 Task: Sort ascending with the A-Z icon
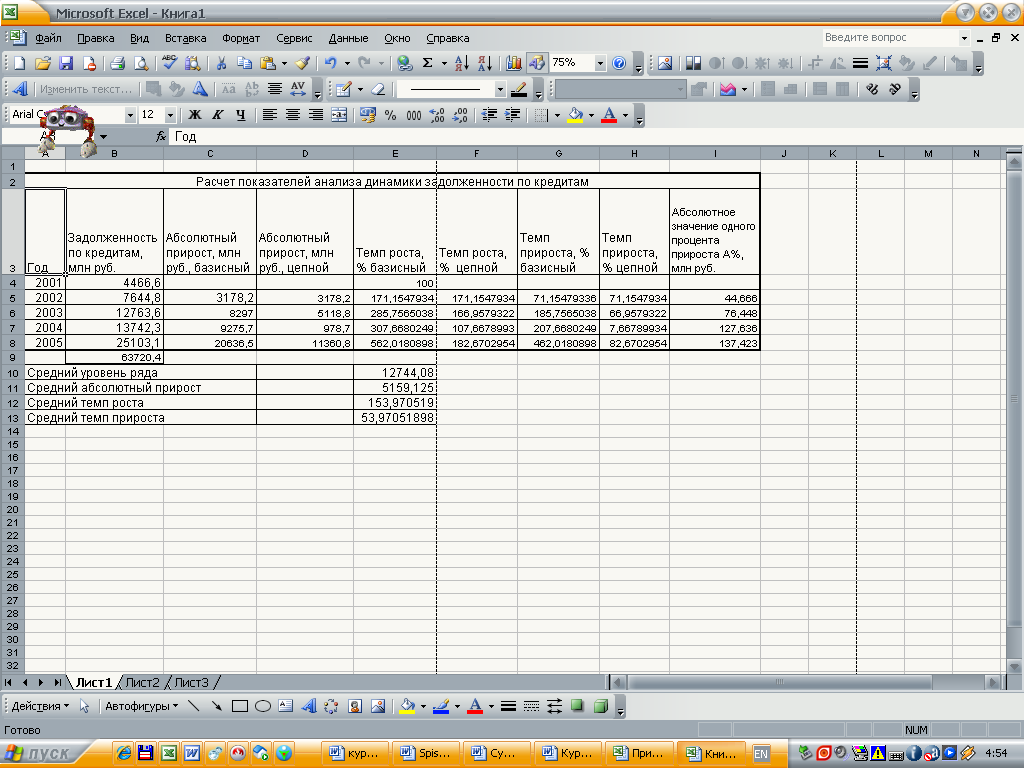tap(461, 63)
